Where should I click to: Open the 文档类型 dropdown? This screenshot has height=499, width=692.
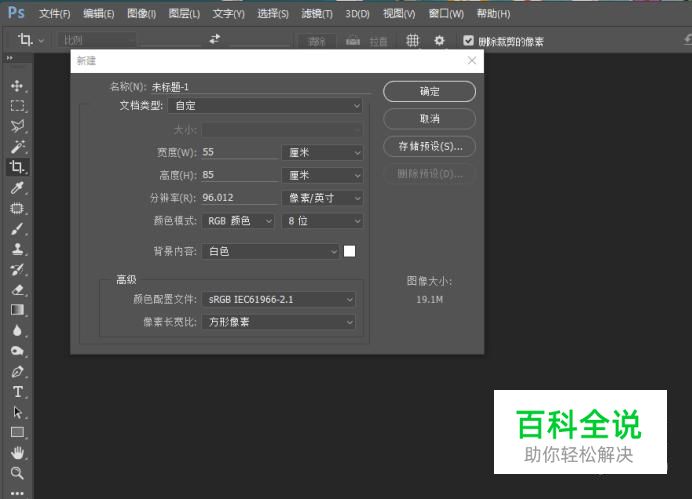pyautogui.click(x=265, y=106)
